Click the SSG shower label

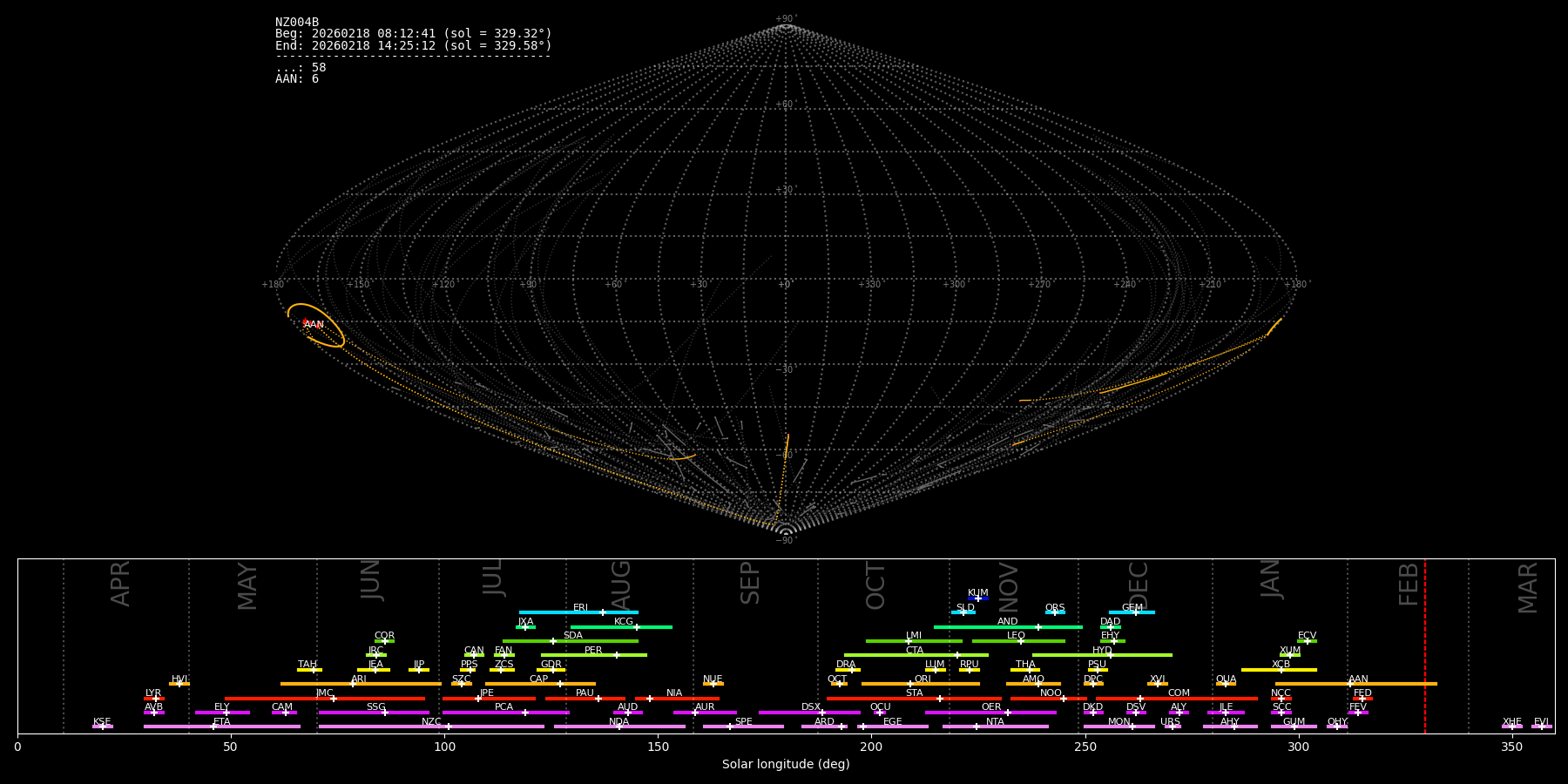click(375, 707)
